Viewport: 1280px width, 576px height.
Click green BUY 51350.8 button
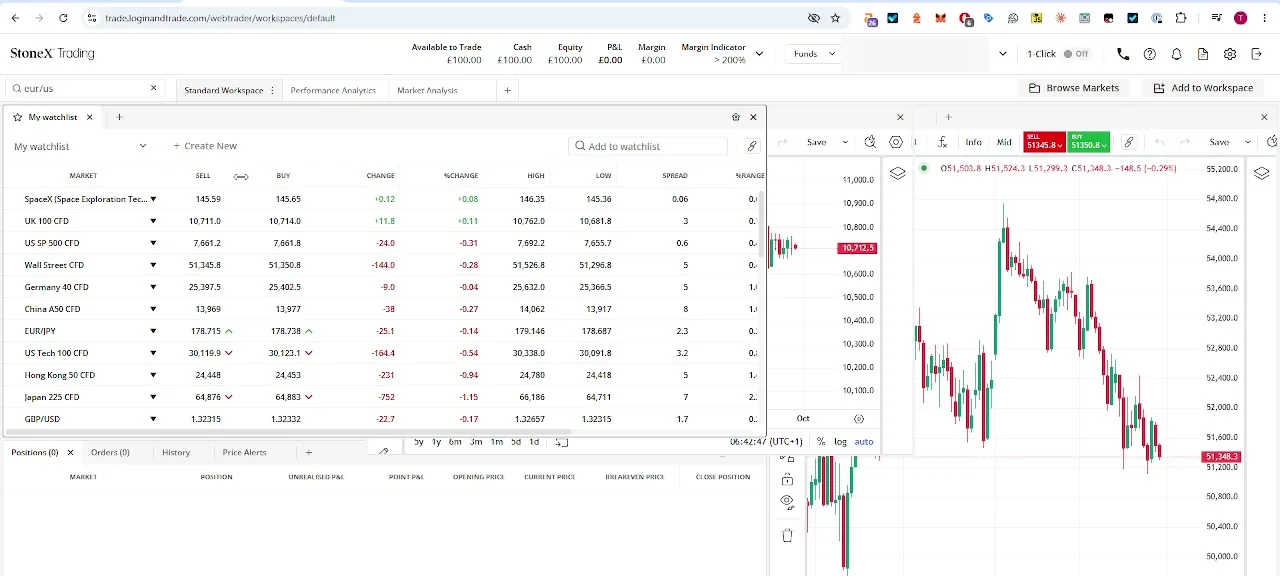tap(1087, 142)
